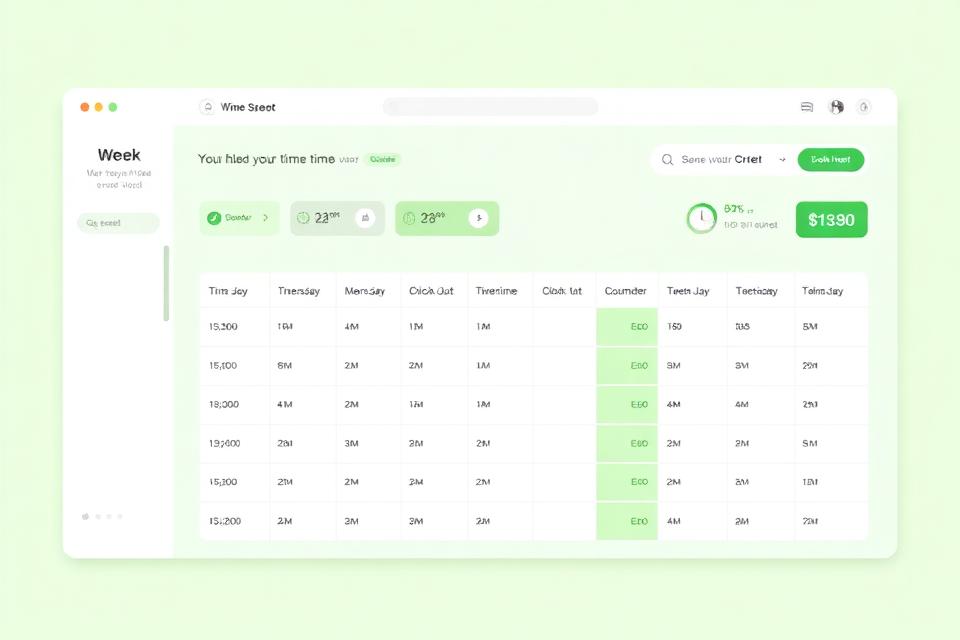This screenshot has height=640, width=960.
Task: Open the user profile avatar
Action: click(837, 107)
